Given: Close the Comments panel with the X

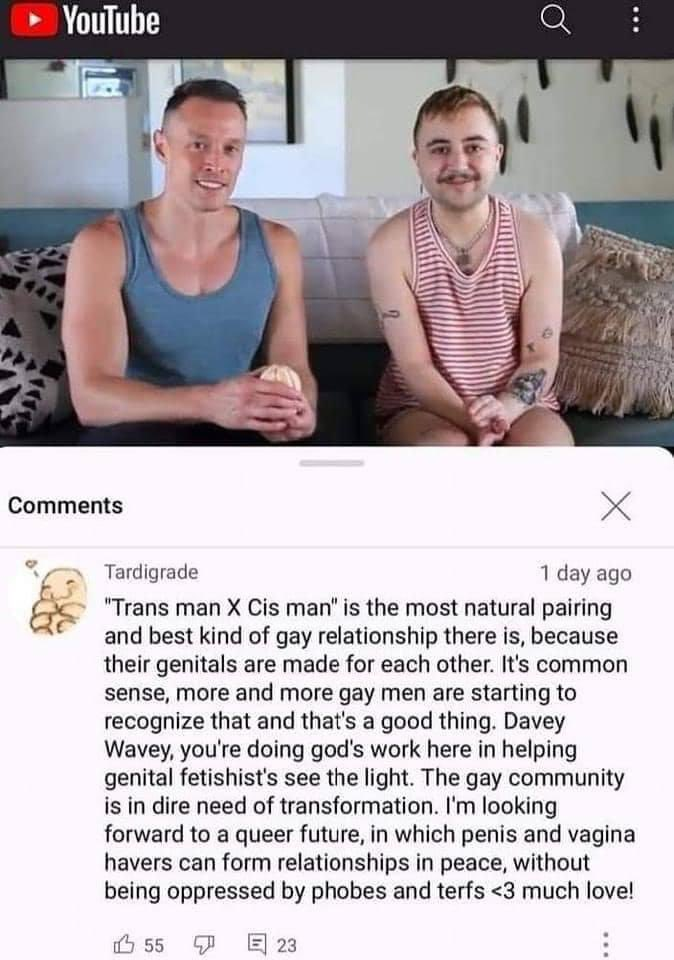Looking at the screenshot, I should click(615, 506).
